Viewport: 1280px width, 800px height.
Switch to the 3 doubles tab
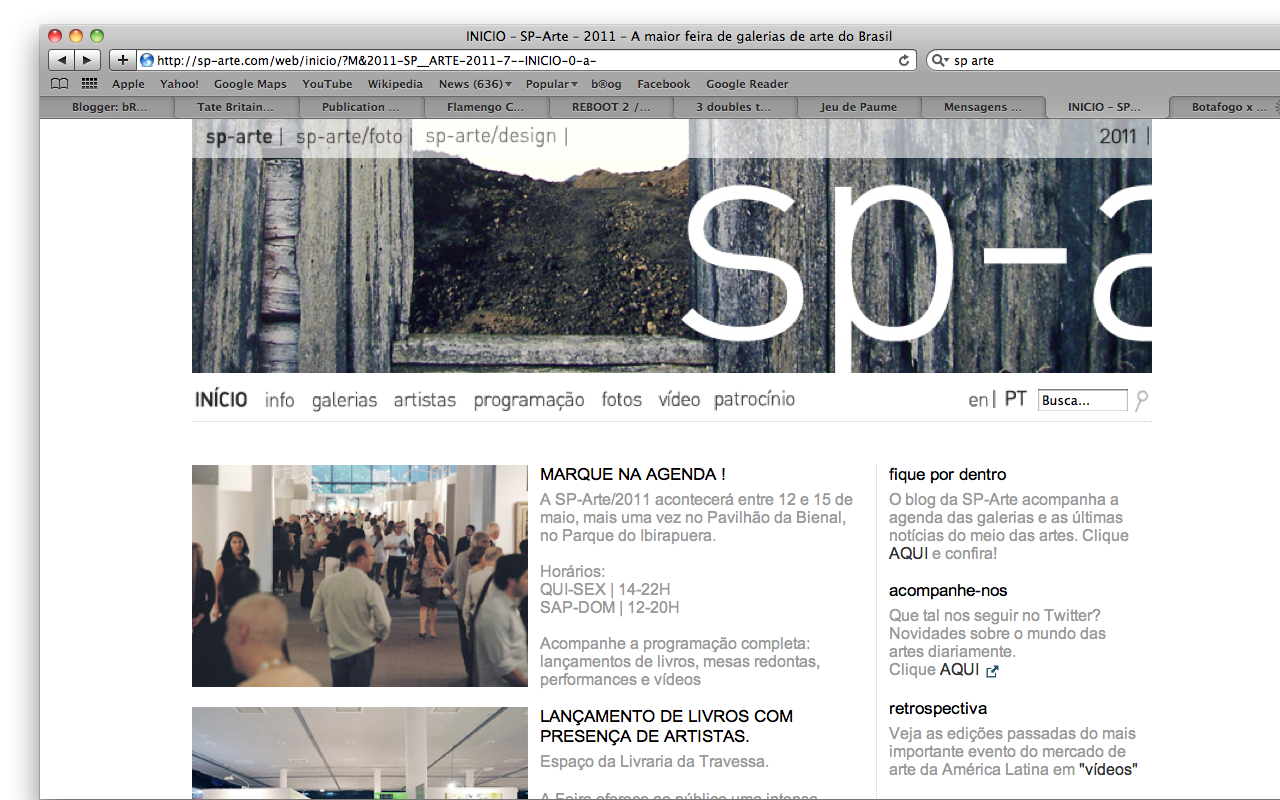click(x=734, y=107)
